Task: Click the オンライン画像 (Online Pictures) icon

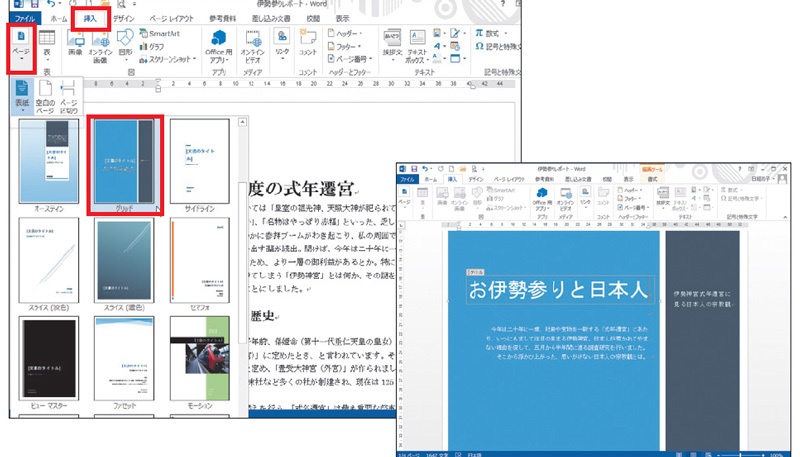Action: (x=100, y=47)
